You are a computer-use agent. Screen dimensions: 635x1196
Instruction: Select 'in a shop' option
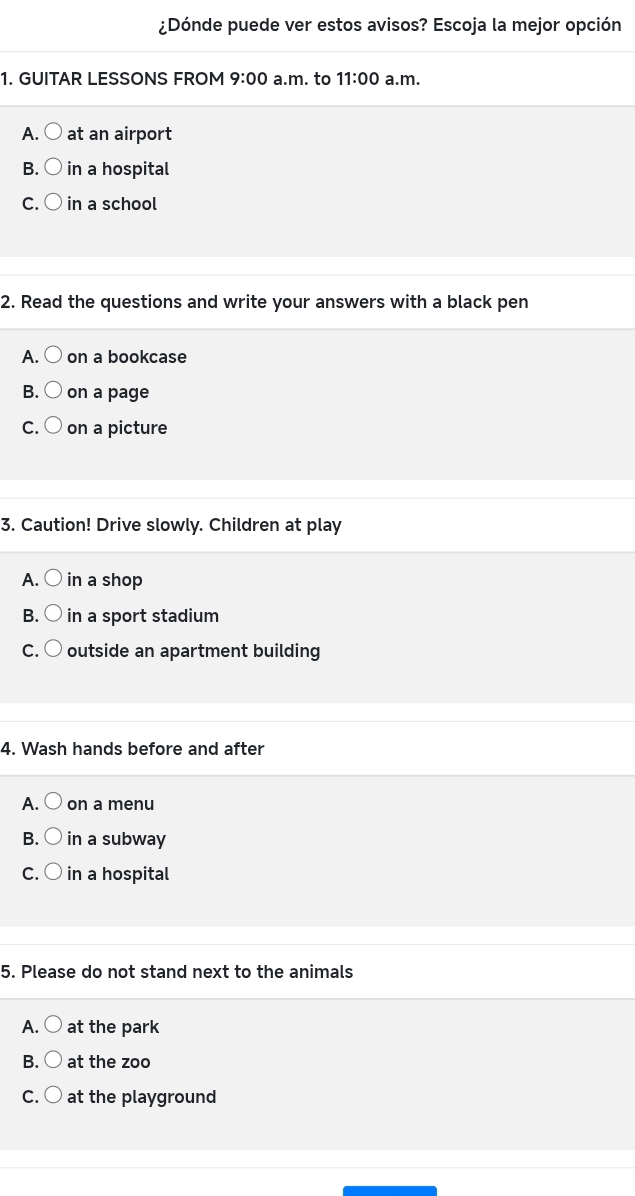pos(55,579)
